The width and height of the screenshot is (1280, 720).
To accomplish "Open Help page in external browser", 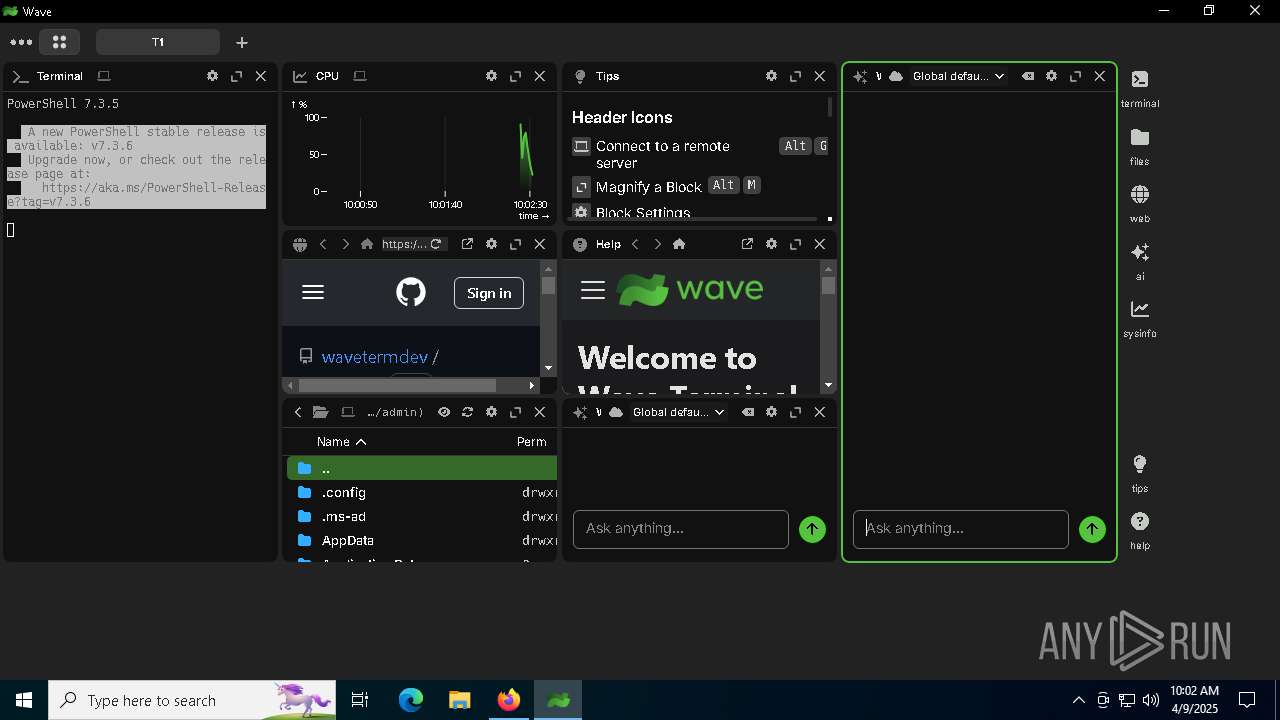I will [x=747, y=244].
